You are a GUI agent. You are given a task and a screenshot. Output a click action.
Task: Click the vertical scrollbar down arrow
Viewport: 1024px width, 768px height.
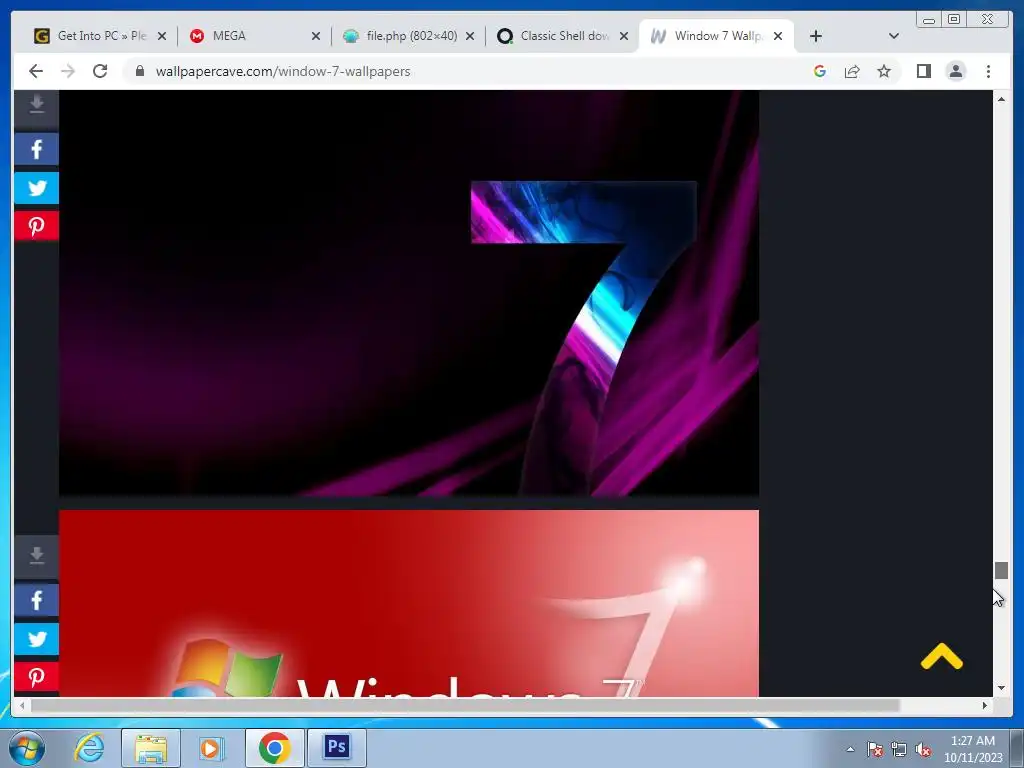pos(1001,688)
